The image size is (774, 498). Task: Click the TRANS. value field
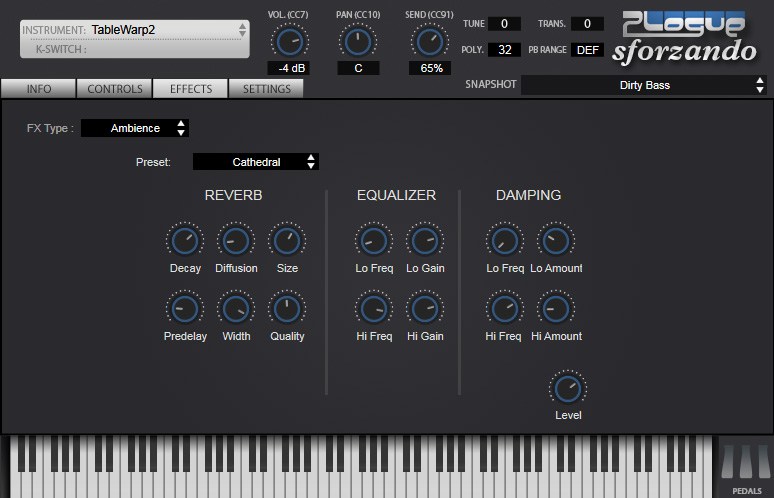point(587,24)
